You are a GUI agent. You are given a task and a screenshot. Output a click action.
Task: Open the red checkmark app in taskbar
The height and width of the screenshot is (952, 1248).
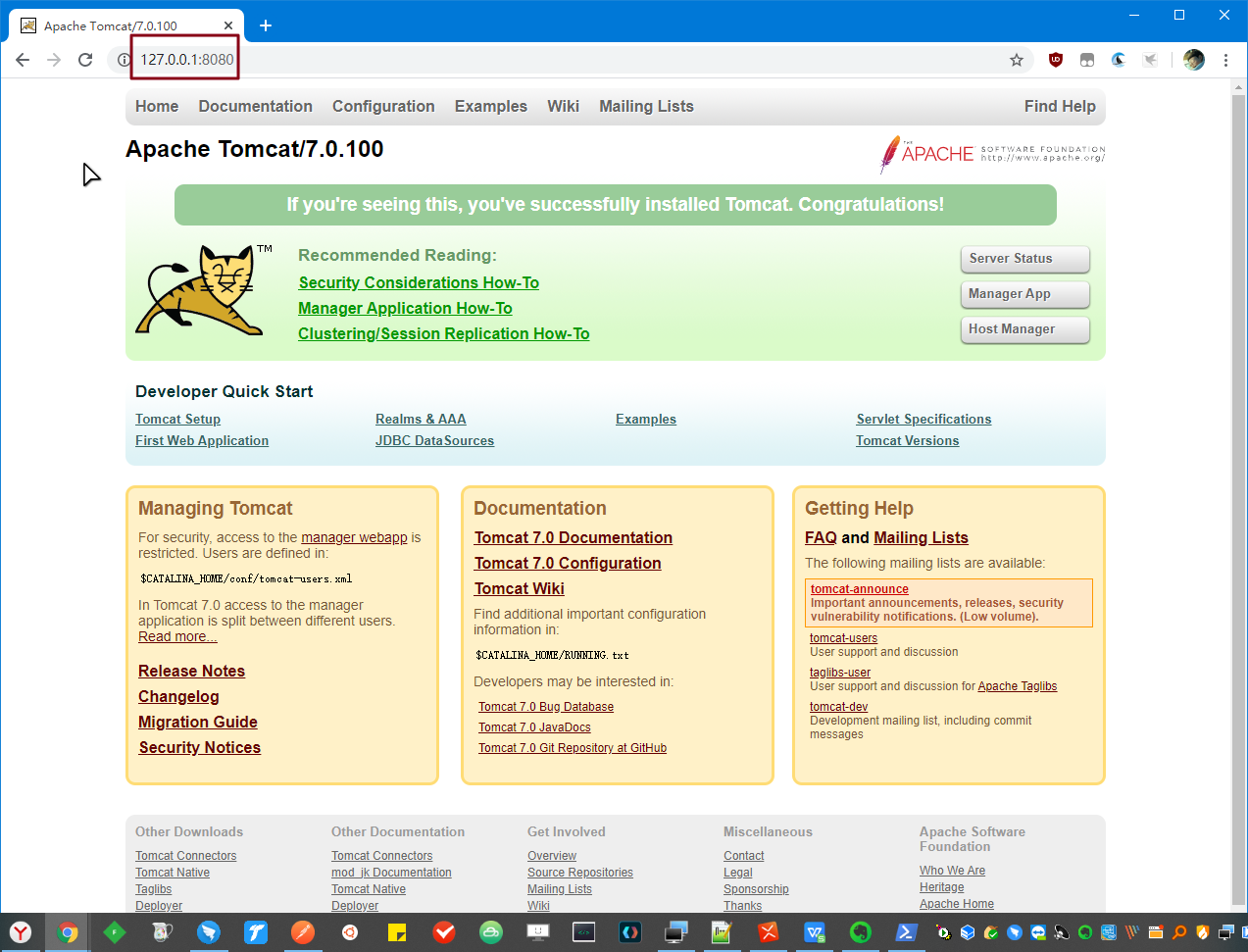(444, 932)
